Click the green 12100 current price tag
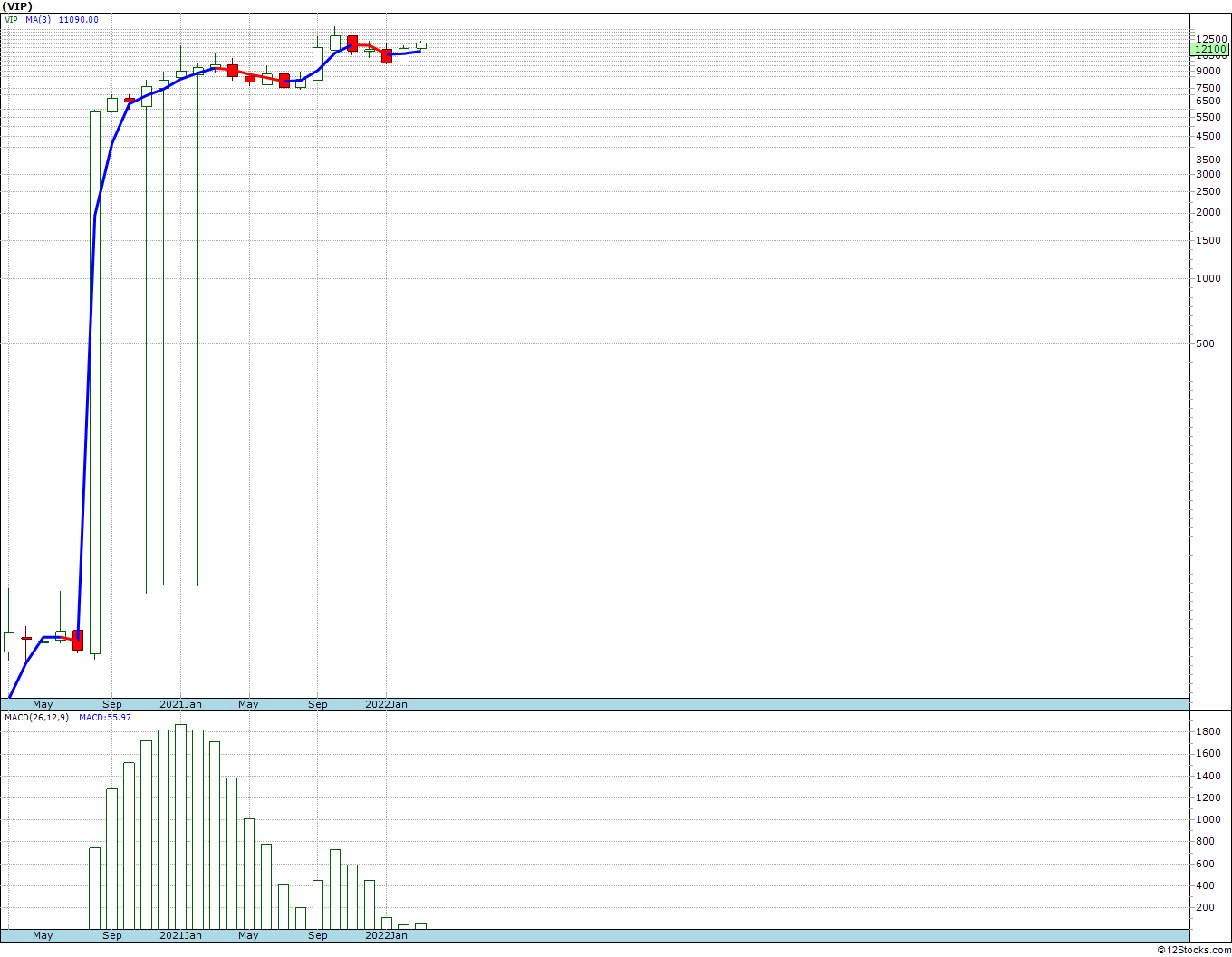Image resolution: width=1232 pixels, height=957 pixels. coord(1209,50)
